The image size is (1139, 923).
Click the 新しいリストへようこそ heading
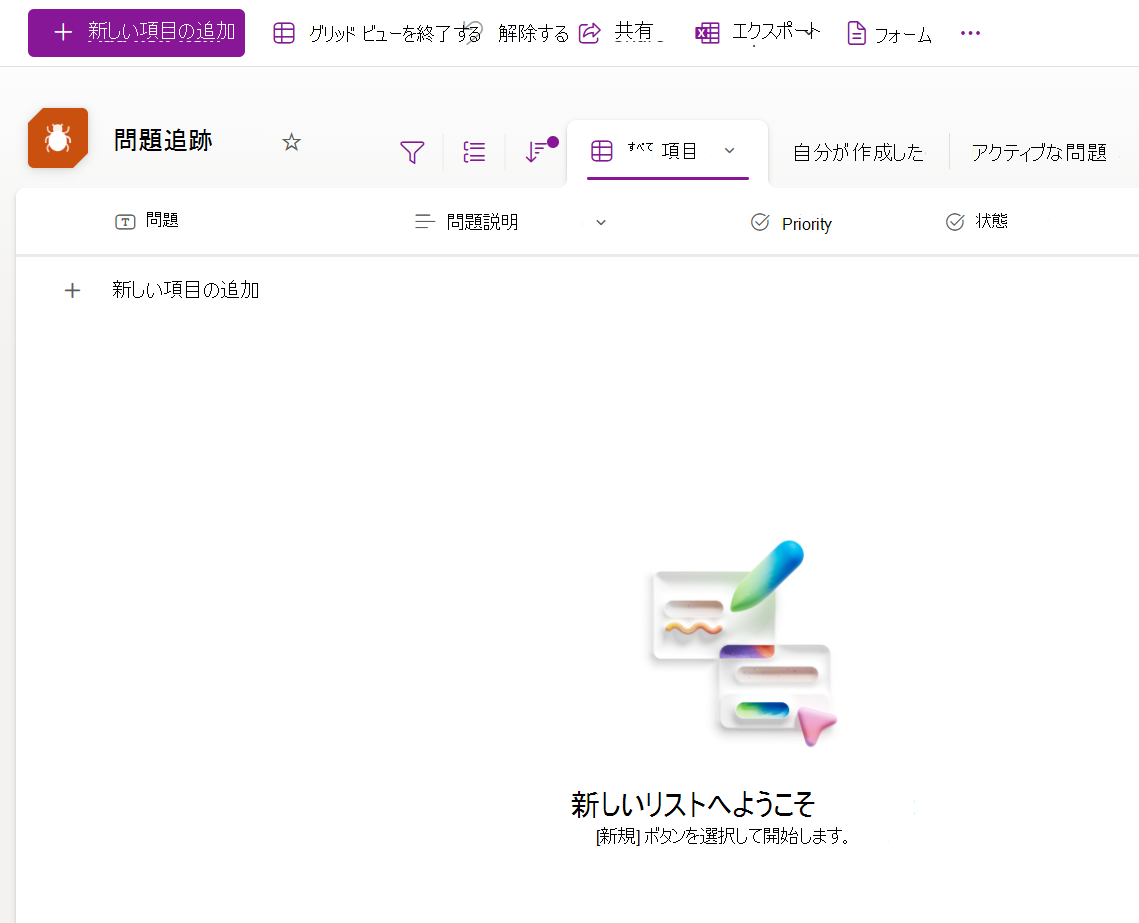coord(693,805)
